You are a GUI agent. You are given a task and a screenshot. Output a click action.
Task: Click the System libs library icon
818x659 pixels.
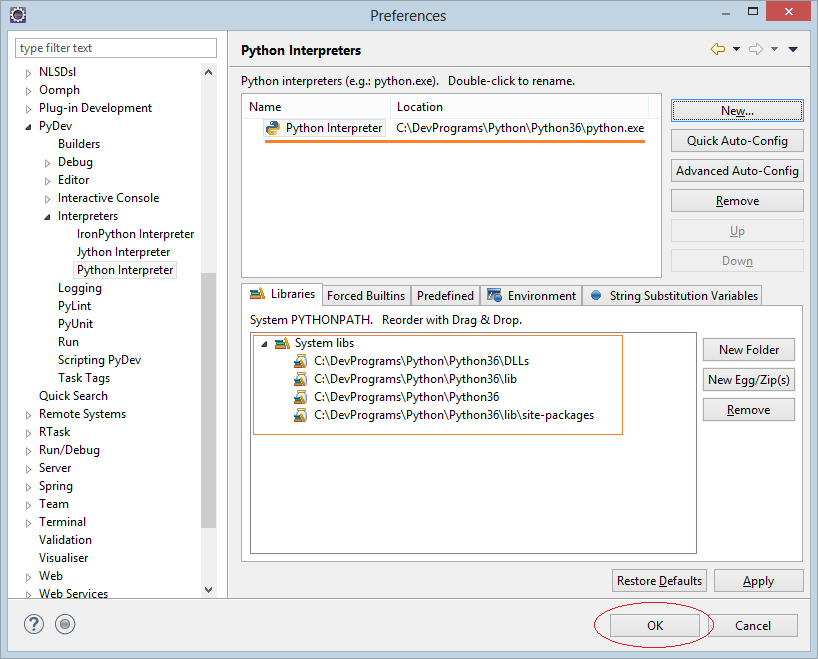click(x=282, y=343)
